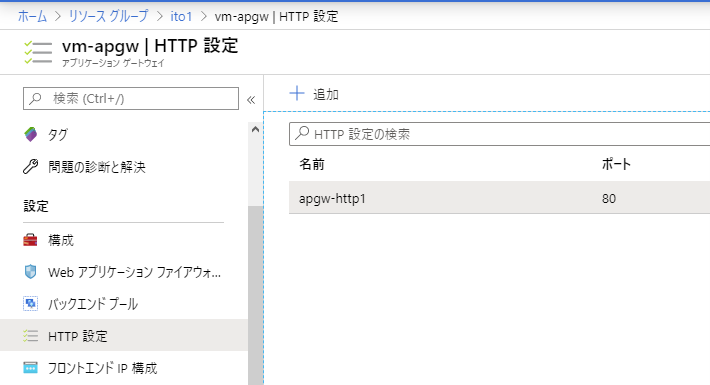The width and height of the screenshot is (710, 385).
Task: Sort by the 名前 column header
Action: click(x=312, y=164)
